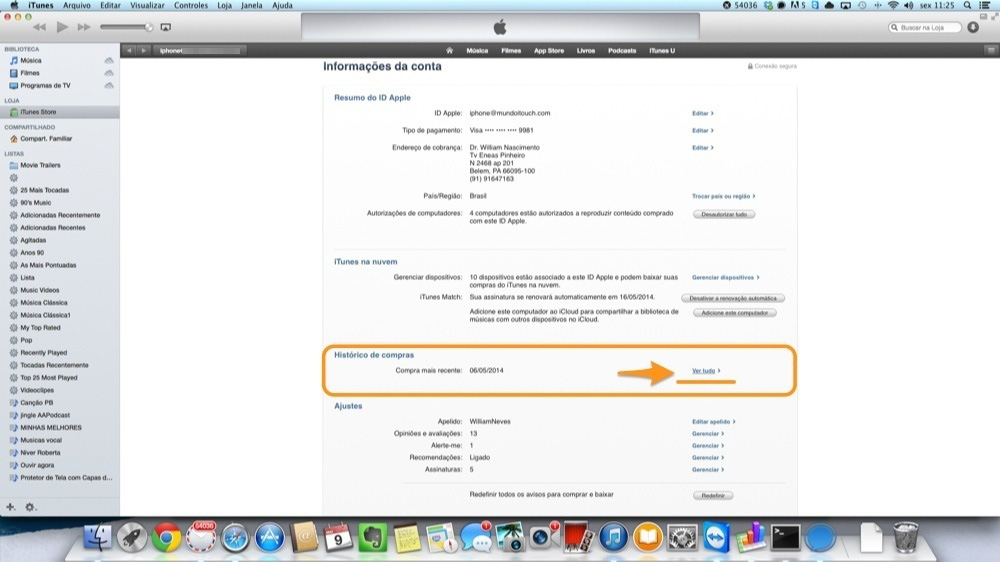
Task: Click Editar link for Tipo de pagamento
Action: [x=702, y=131]
